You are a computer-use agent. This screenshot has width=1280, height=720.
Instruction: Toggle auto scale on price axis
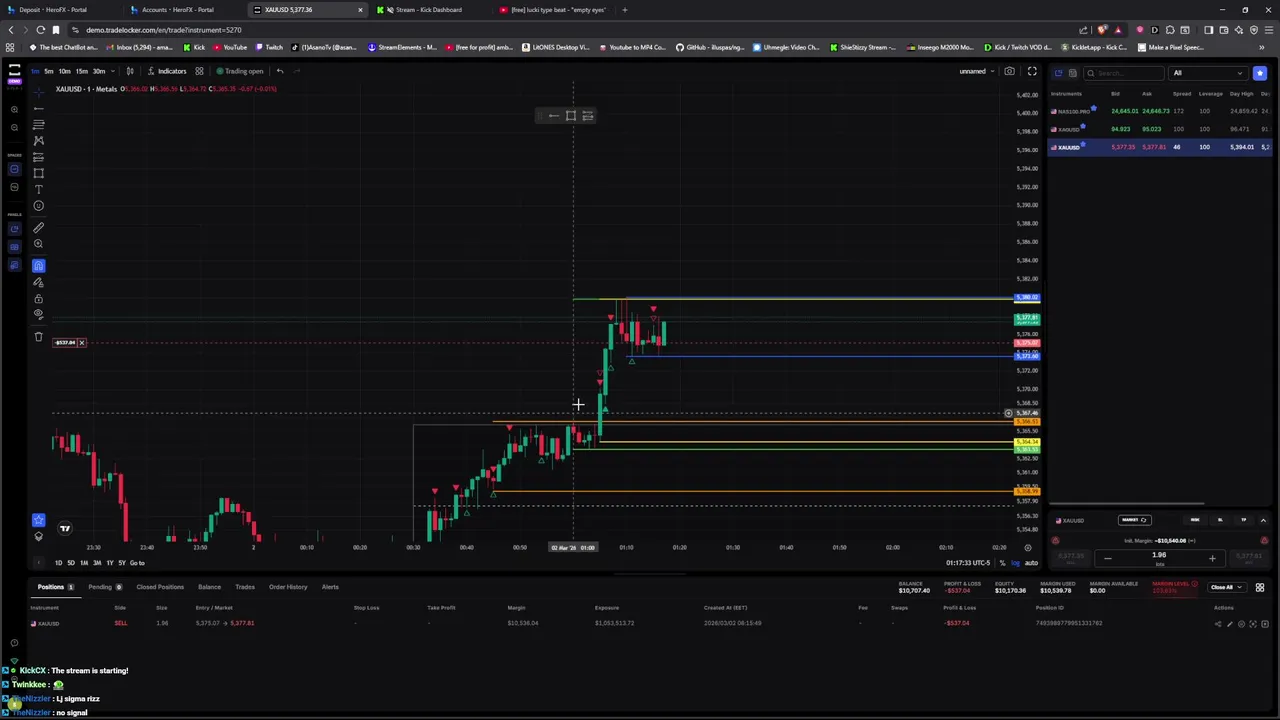(x=1031, y=563)
